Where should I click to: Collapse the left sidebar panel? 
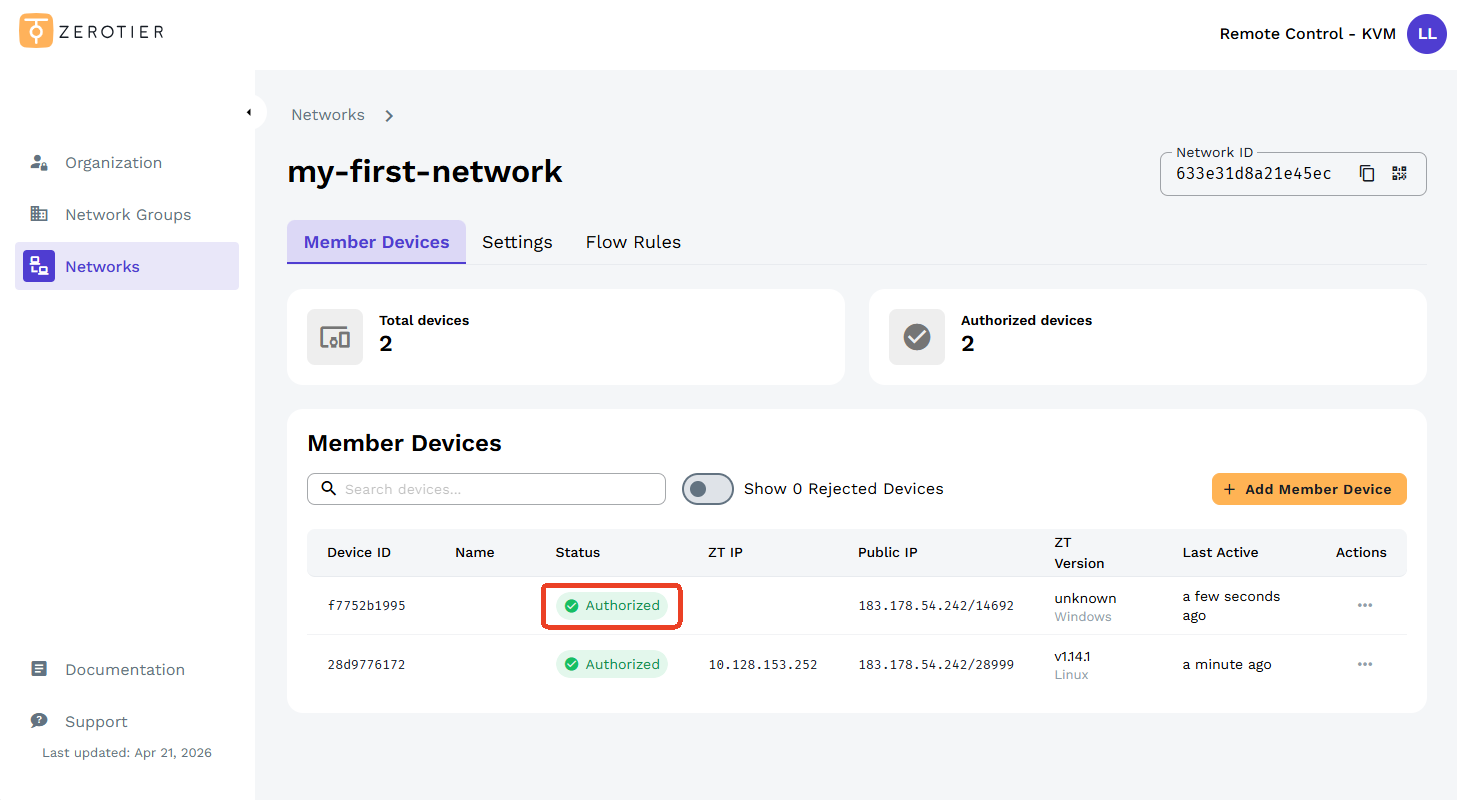pos(249,112)
